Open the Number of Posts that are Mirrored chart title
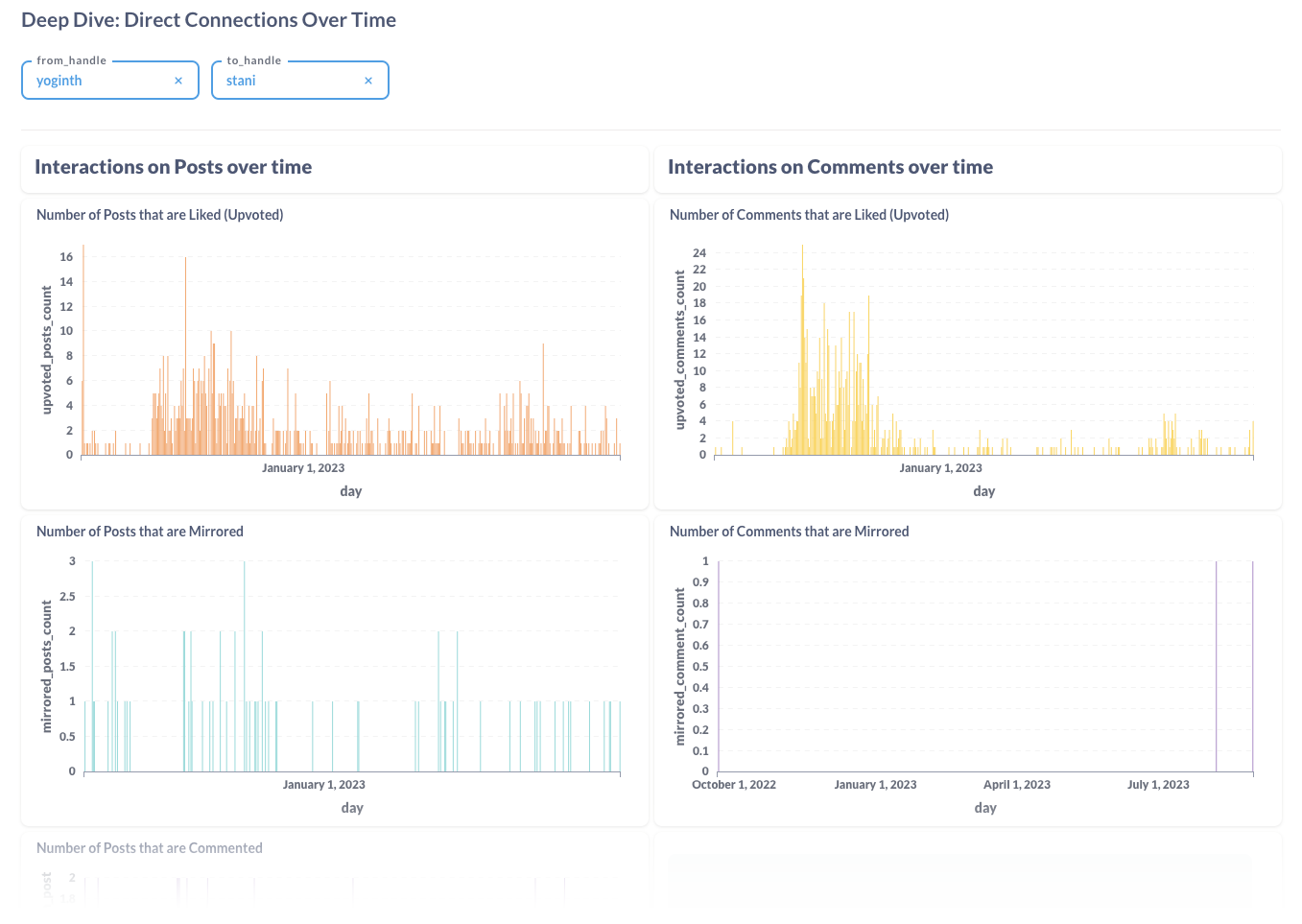Image resolution: width=1302 pixels, height=924 pixels. click(x=140, y=532)
